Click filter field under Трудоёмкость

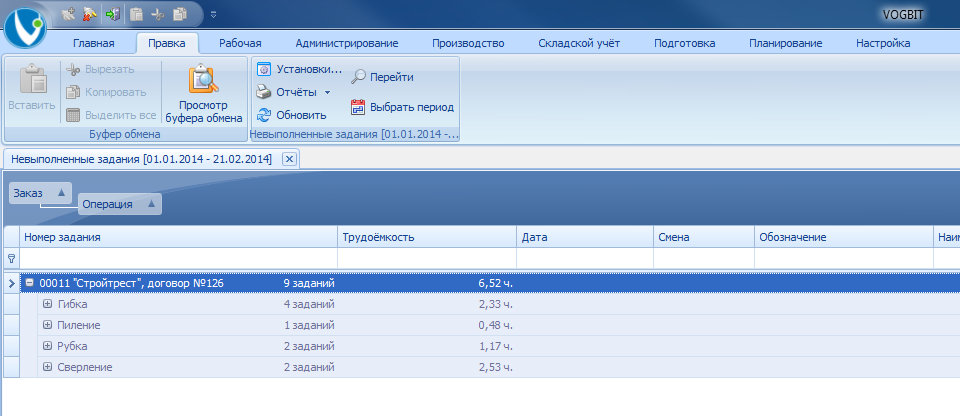tap(427, 259)
